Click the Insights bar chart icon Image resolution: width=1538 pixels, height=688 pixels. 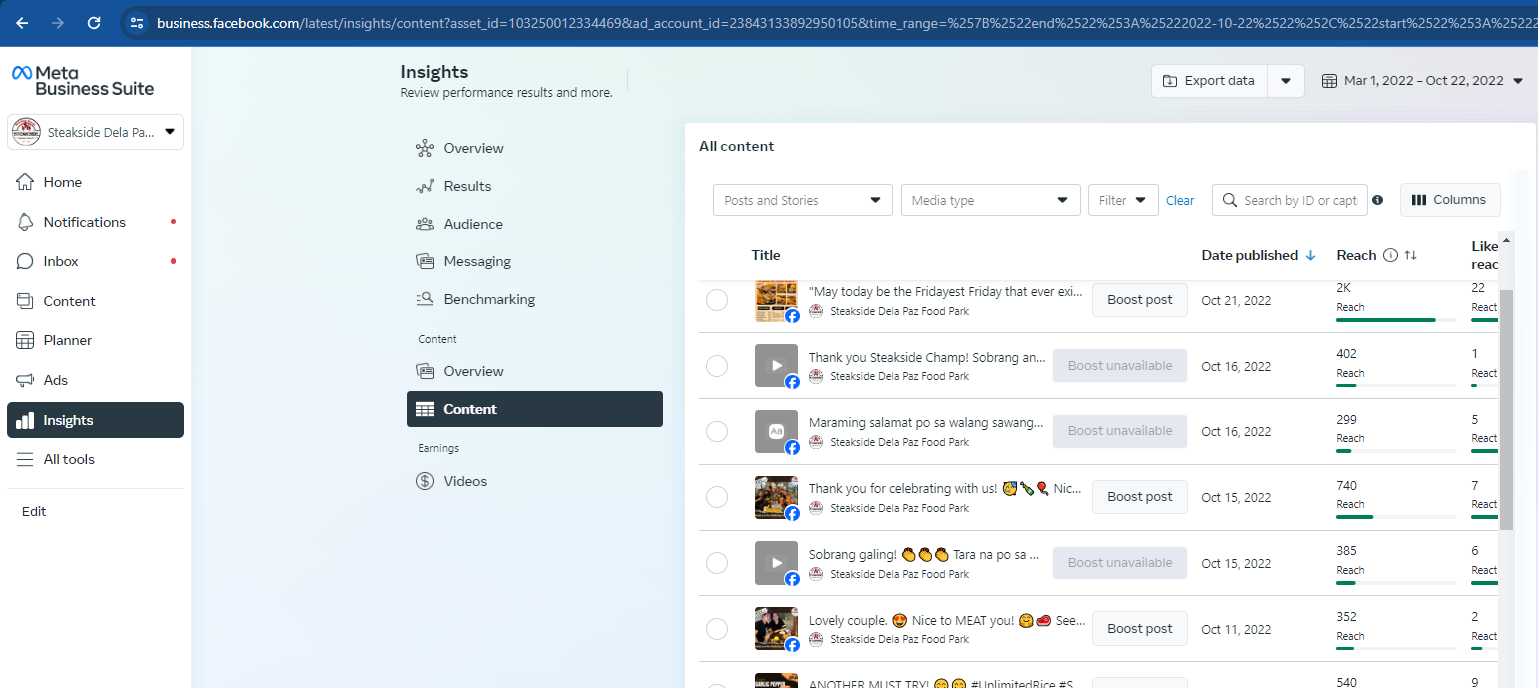[25, 420]
